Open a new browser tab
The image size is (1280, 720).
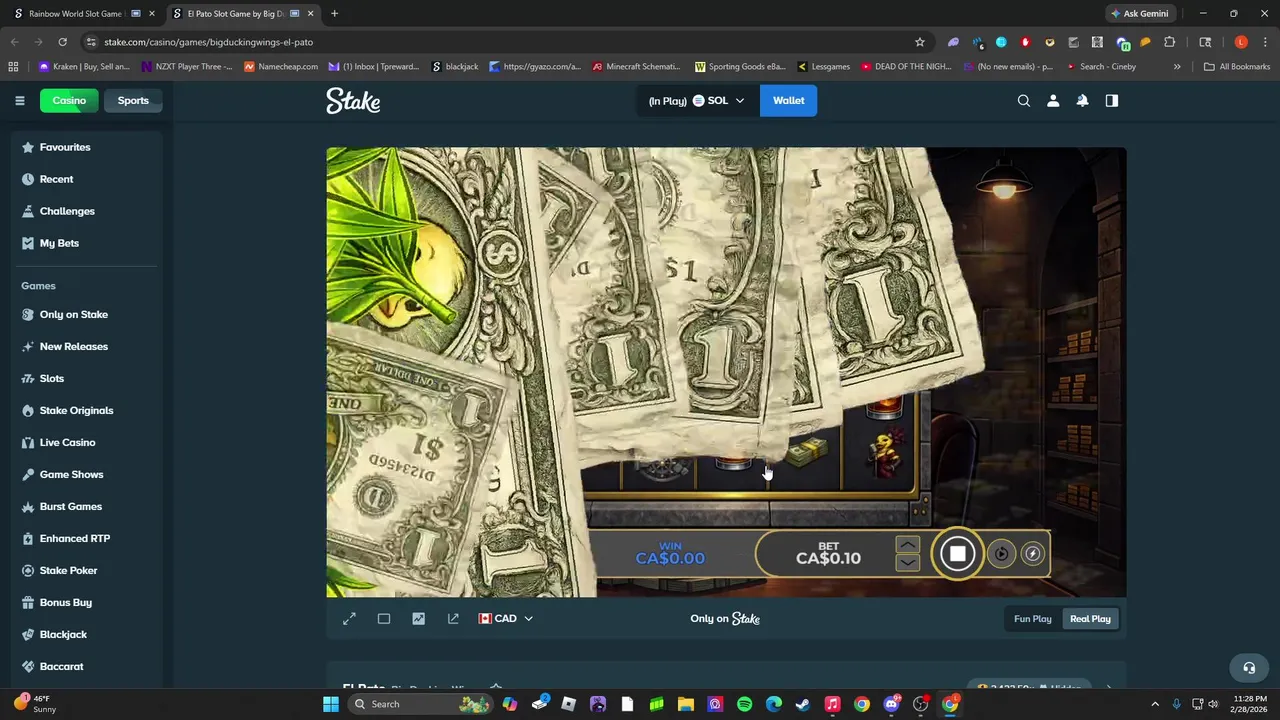[334, 14]
